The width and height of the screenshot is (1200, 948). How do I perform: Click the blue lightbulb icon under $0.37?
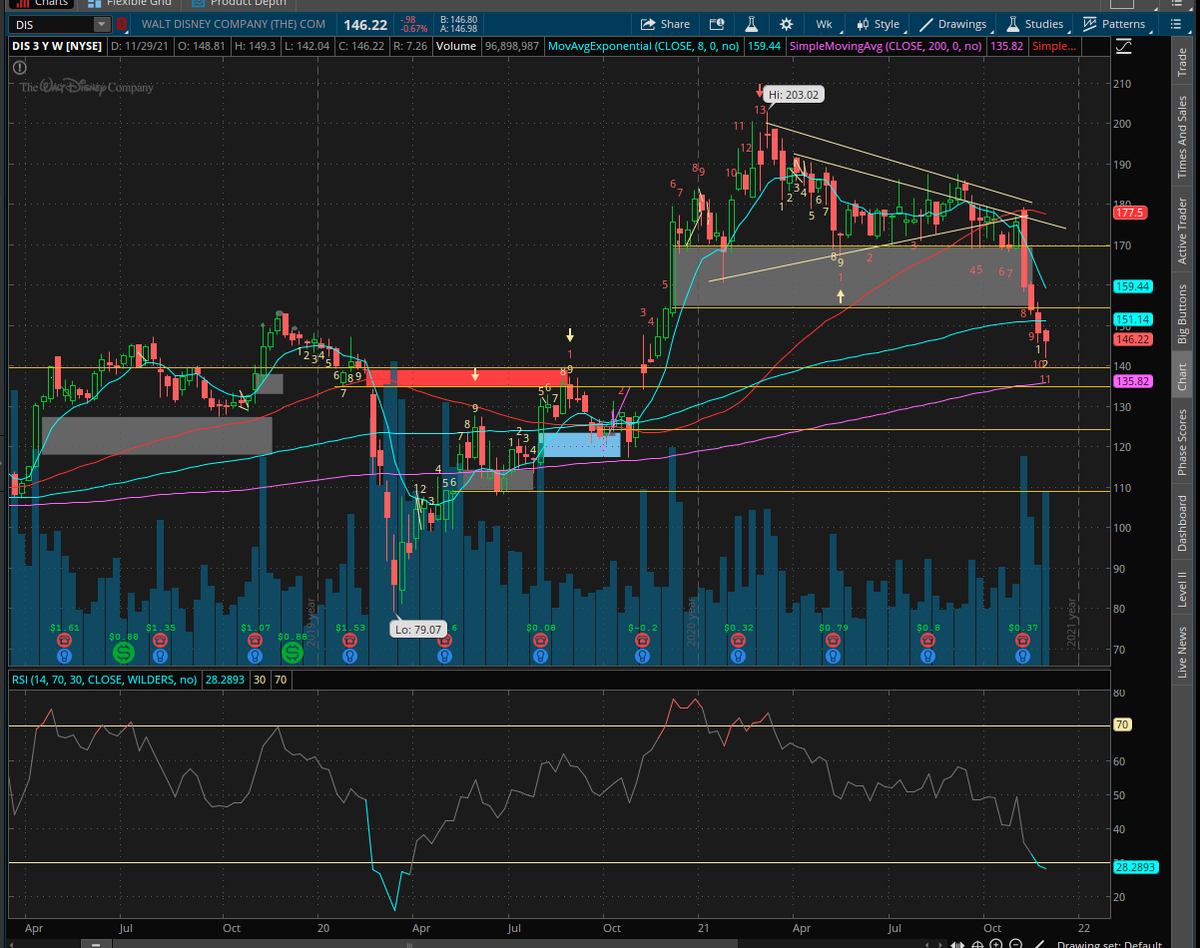(1022, 656)
